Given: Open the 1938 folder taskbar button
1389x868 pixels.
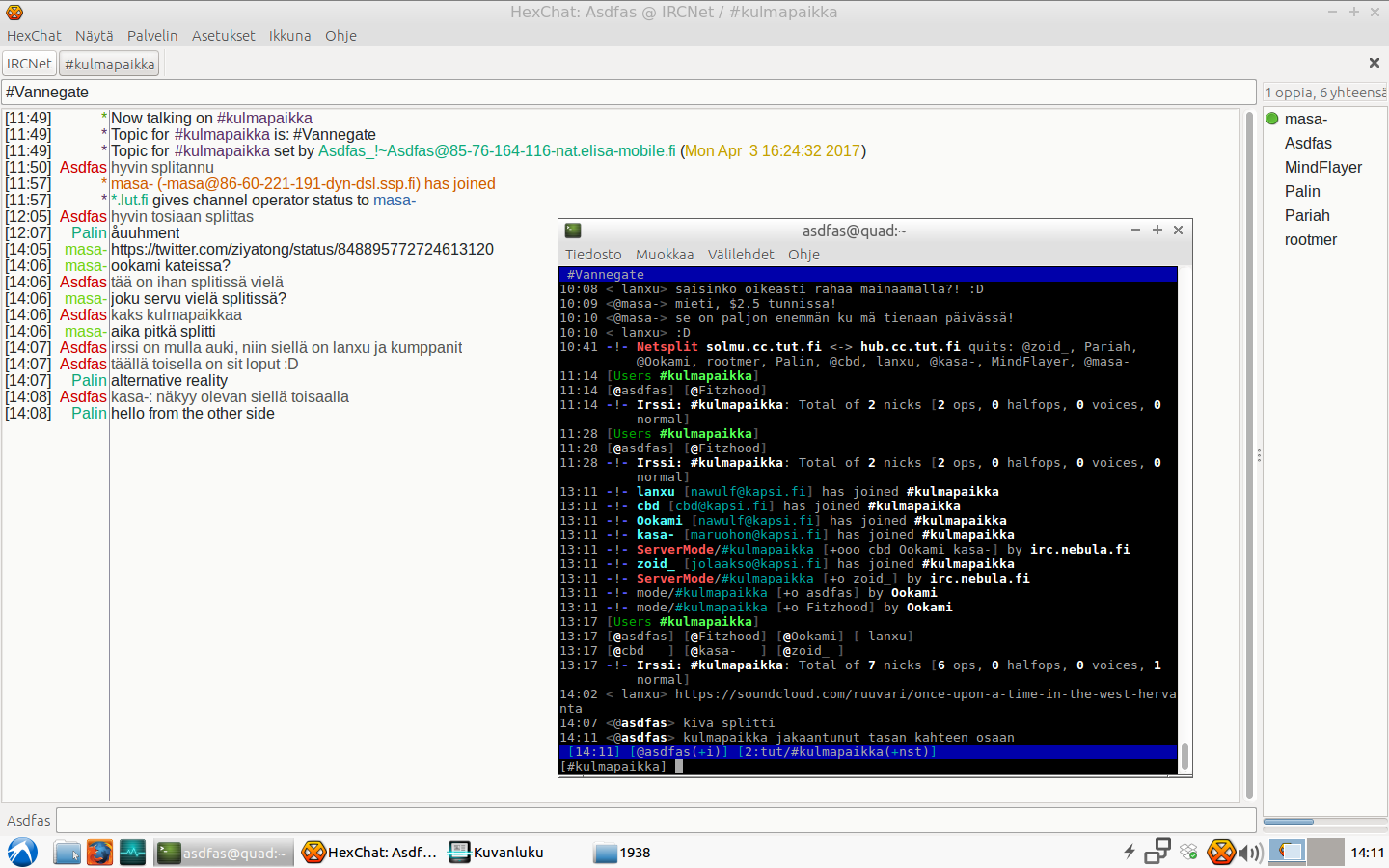Looking at the screenshot, I should click(x=624, y=853).
